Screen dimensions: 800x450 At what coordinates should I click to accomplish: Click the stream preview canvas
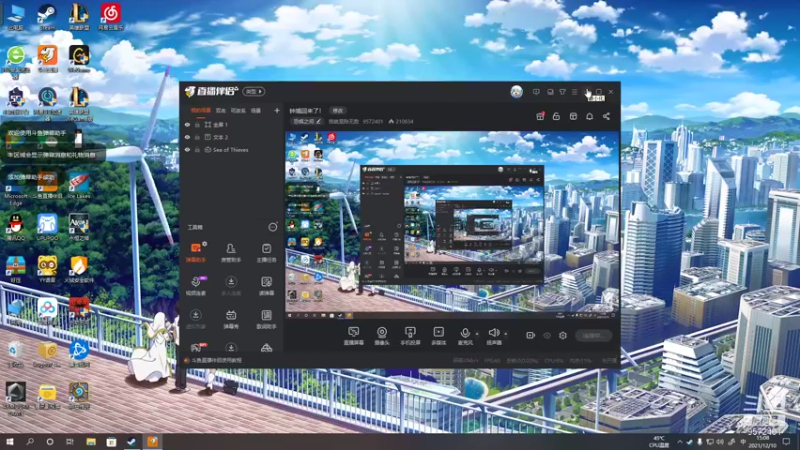pyautogui.click(x=452, y=225)
